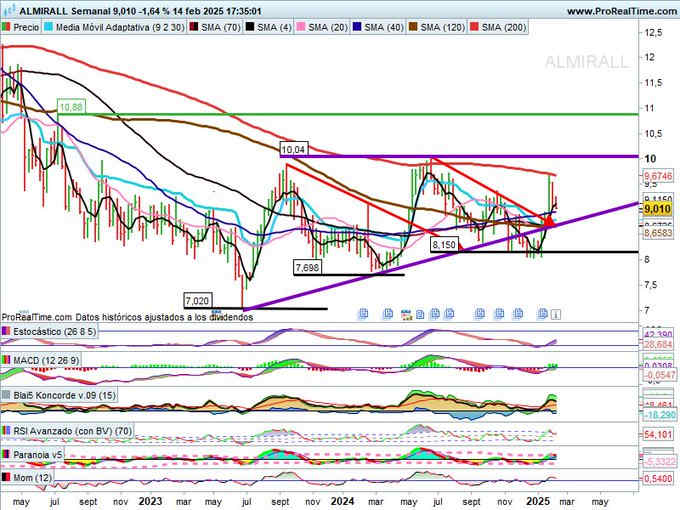Image resolution: width=680 pixels, height=510 pixels.
Task: Open the leftmost document event icon on chart
Action: pos(363,314)
